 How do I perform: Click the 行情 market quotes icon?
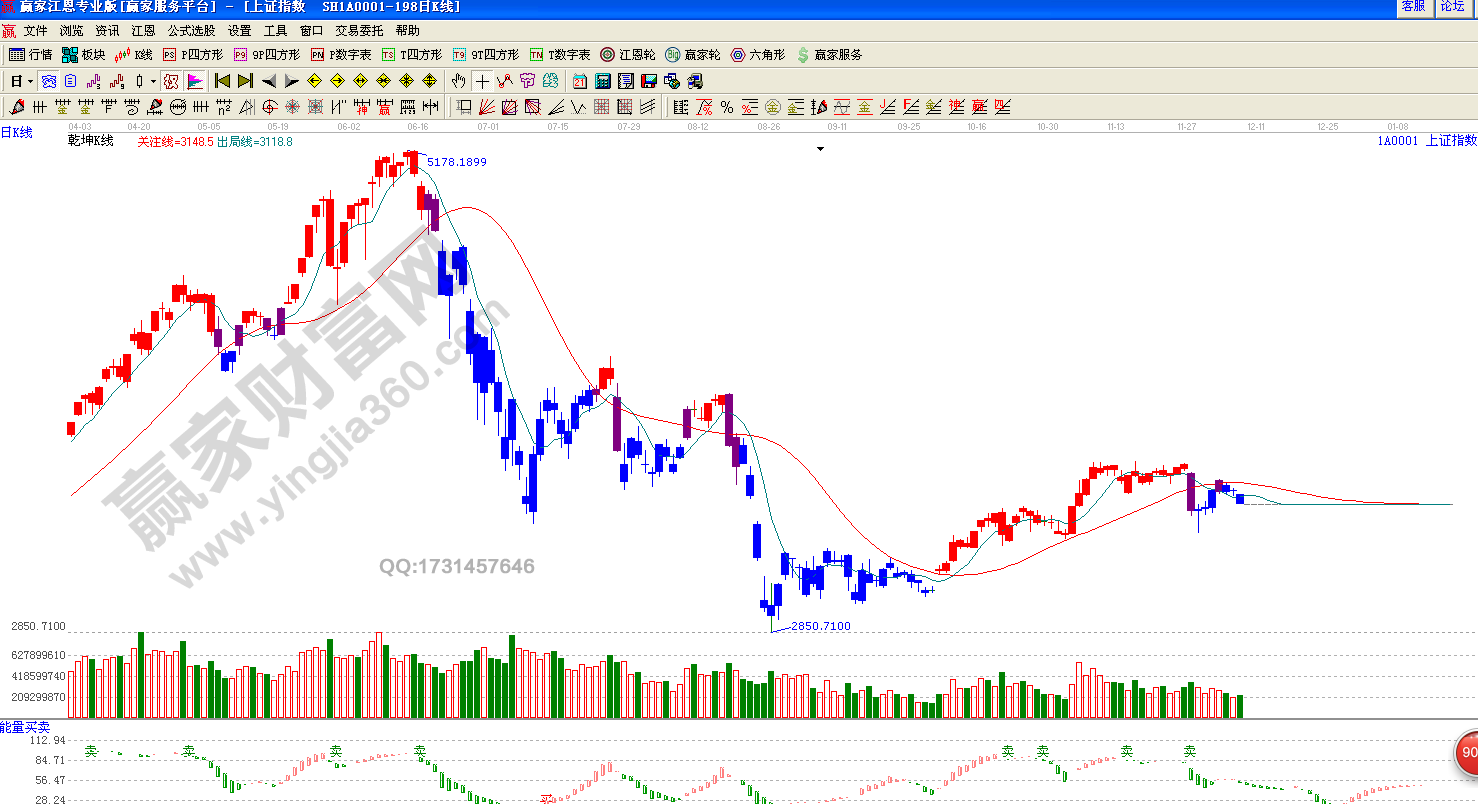click(30, 55)
